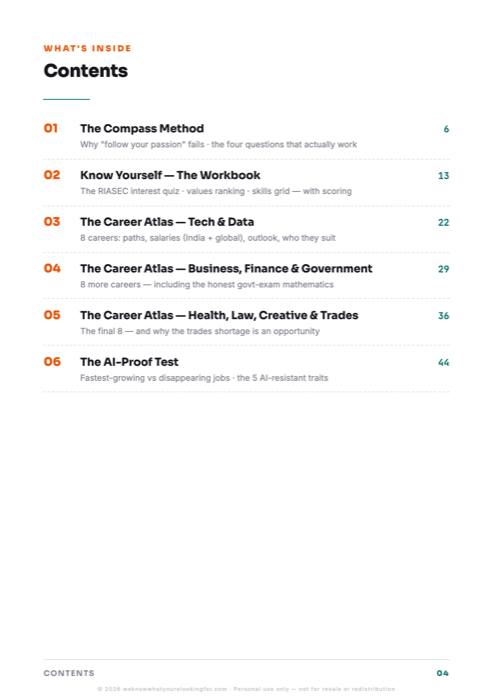Select the orange chapter number 01
The width and height of the screenshot is (493, 700).
coord(51,129)
